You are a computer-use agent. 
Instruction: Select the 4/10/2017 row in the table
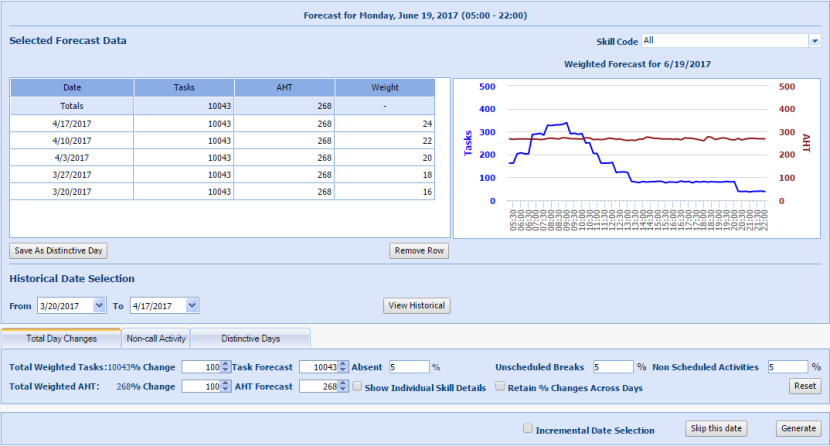pyautogui.click(x=223, y=140)
